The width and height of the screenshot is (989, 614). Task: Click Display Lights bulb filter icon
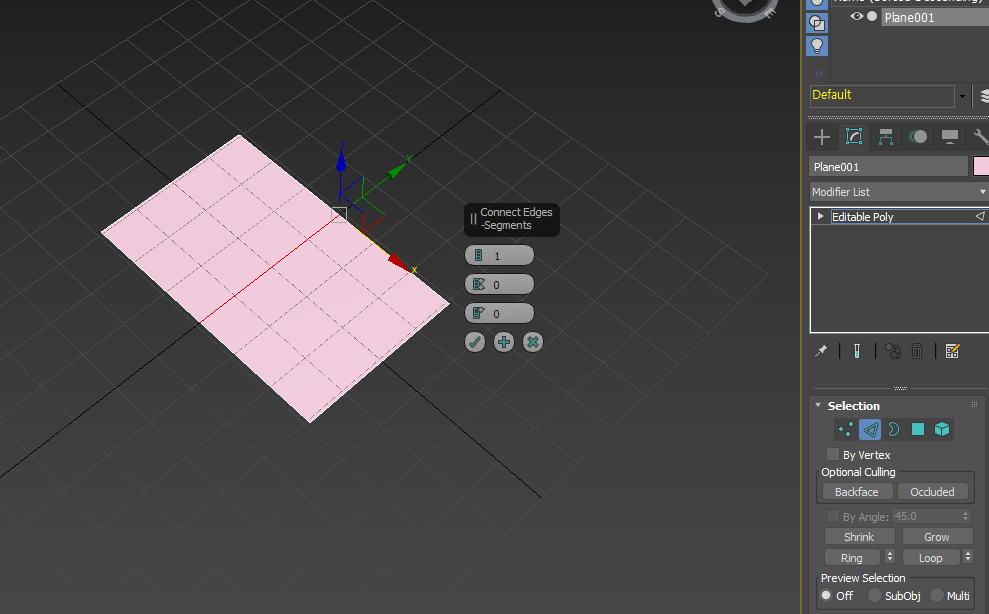817,45
